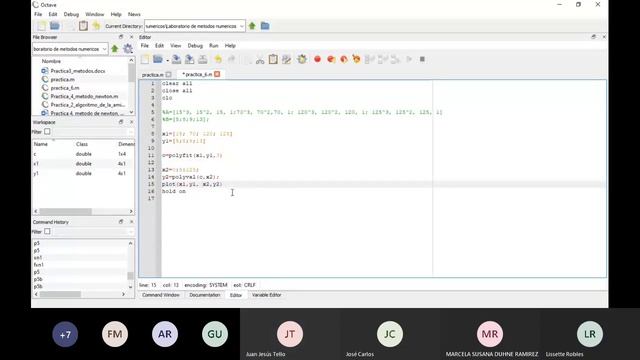Viewport: 640px width, 360px height.
Task: Undo using the main toolbar arrow
Action: [96, 26]
